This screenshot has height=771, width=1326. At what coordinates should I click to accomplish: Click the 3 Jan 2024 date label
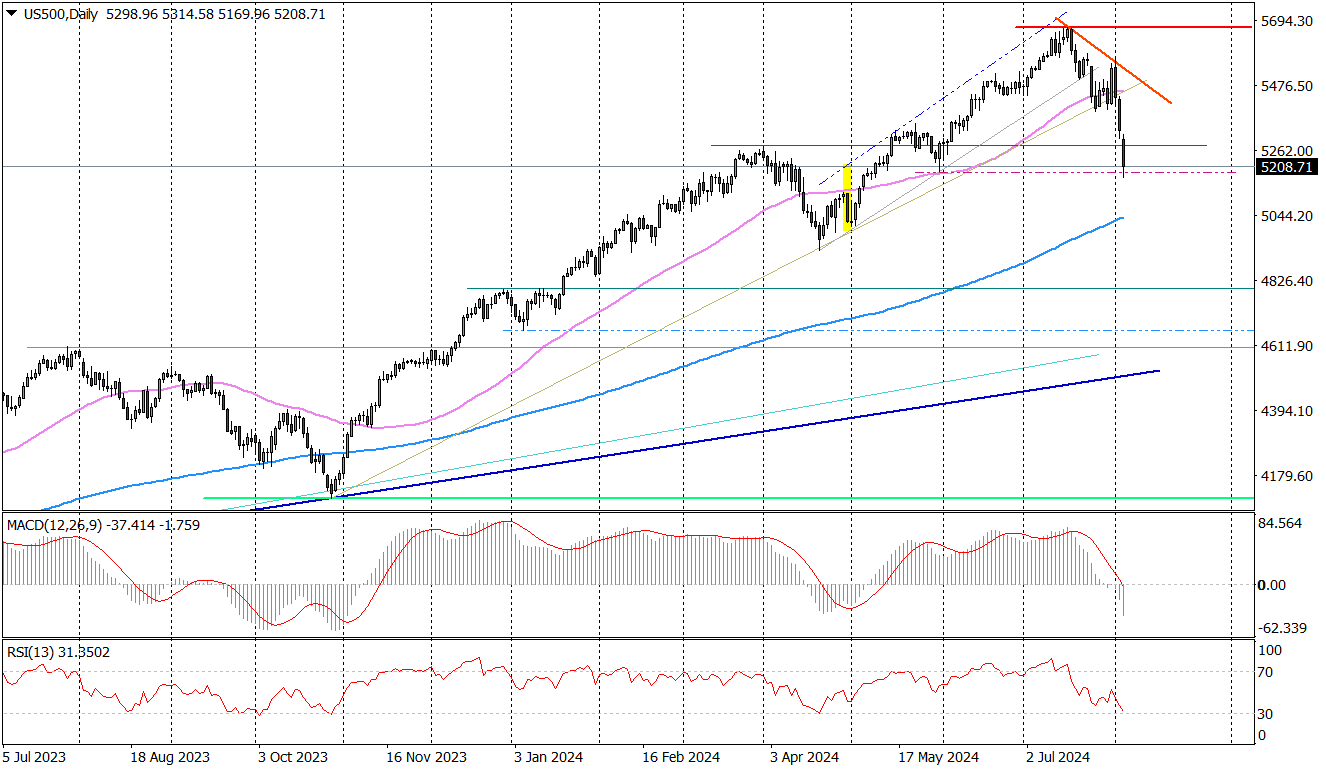point(547,758)
